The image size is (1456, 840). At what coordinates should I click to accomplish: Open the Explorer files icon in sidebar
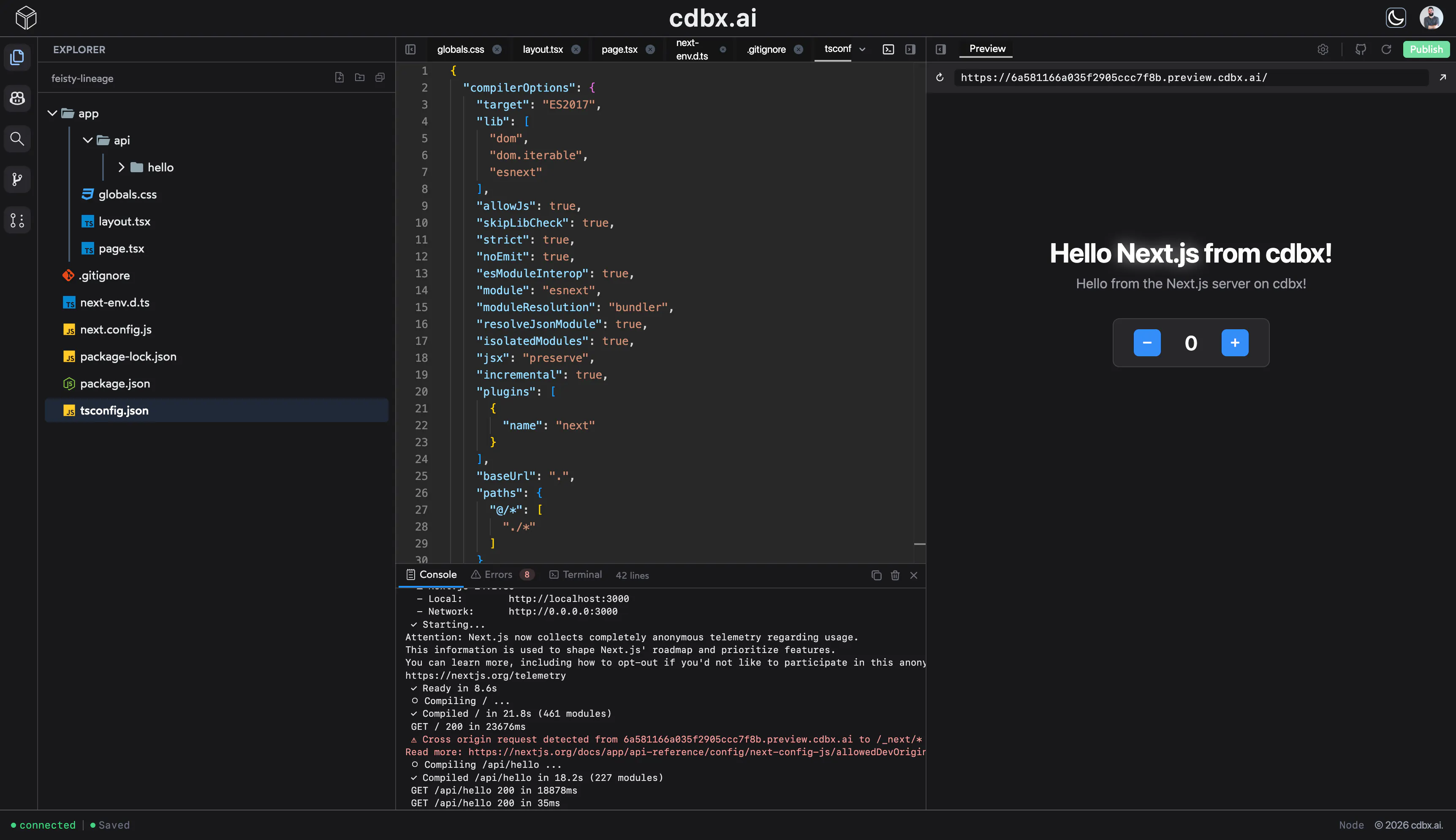pyautogui.click(x=17, y=57)
